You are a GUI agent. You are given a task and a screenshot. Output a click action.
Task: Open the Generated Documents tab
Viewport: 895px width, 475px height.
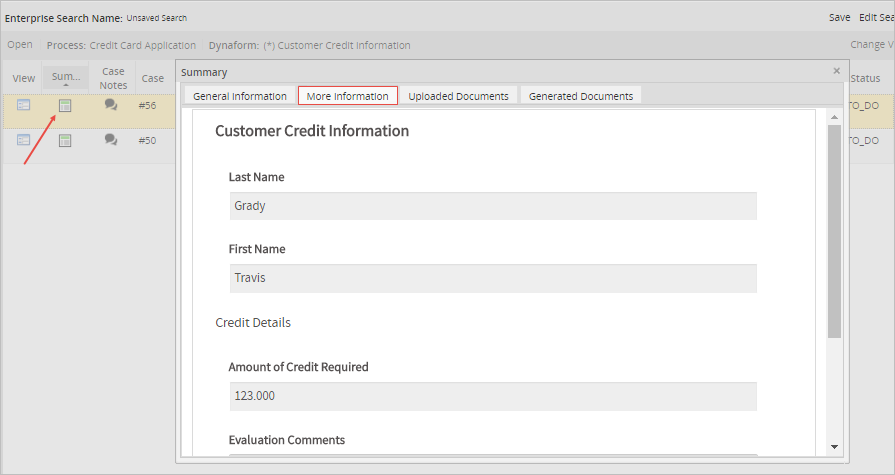tap(581, 96)
